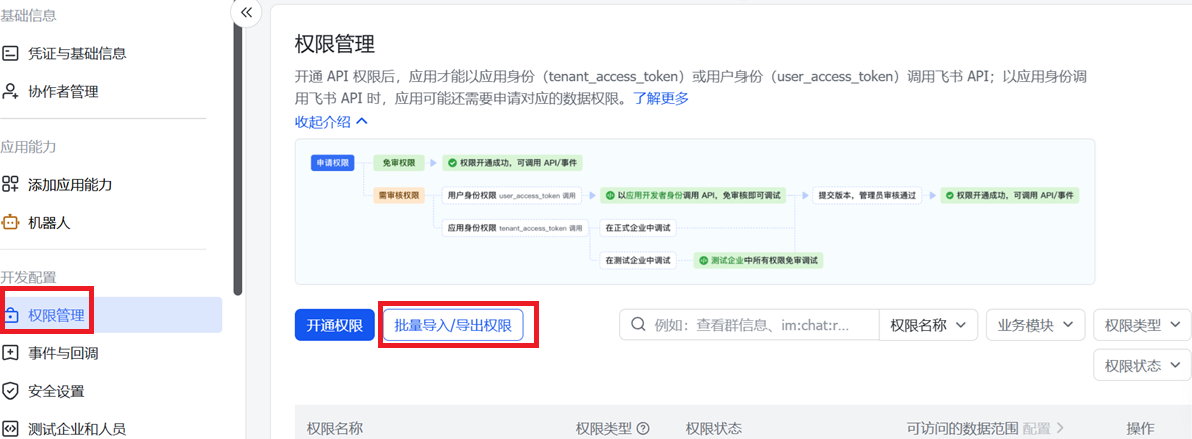Collapse the sidebar with double-chevron button
Viewport: 1192px width, 439px height.
tap(246, 12)
